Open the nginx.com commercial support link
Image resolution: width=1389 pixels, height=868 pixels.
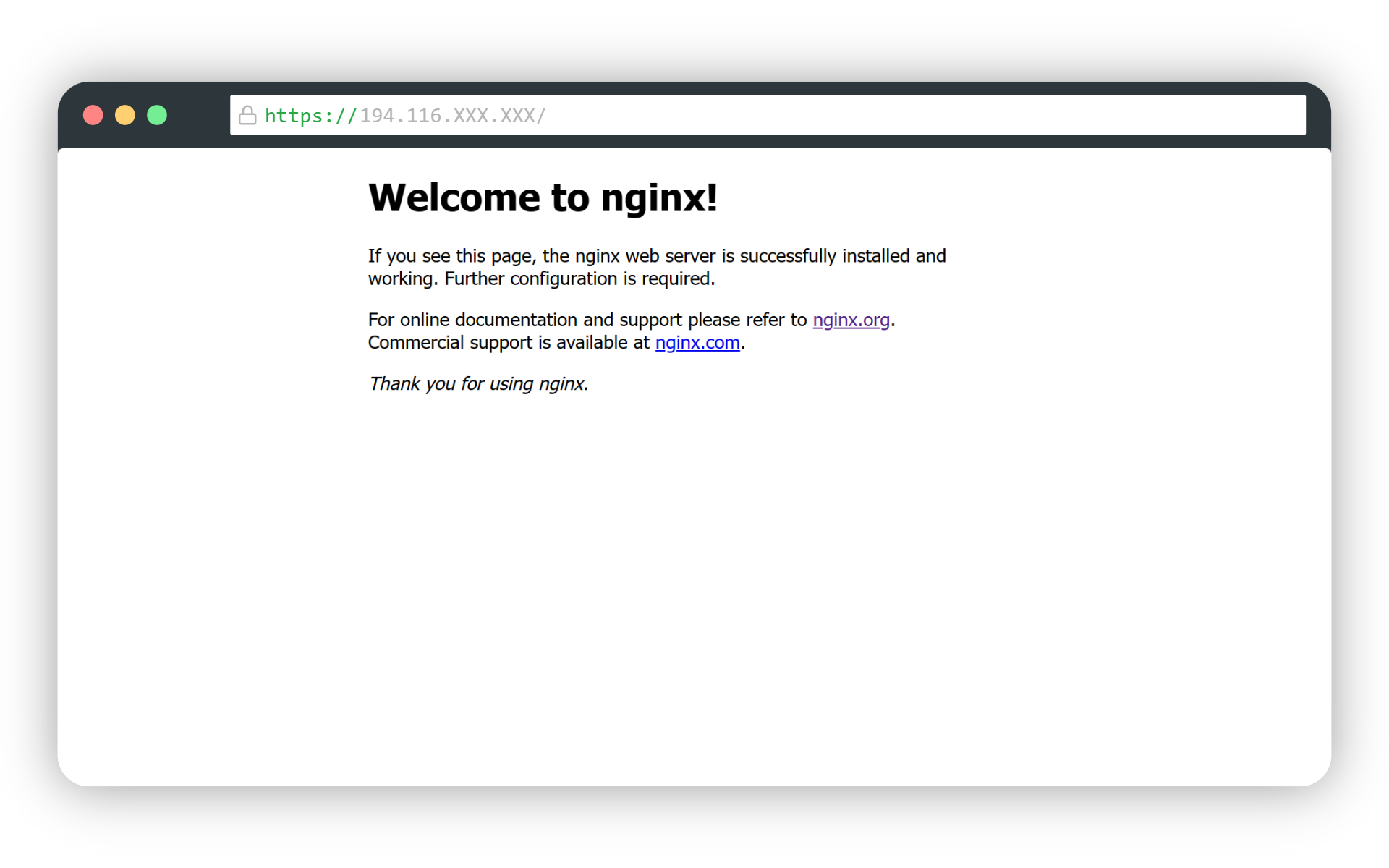pyautogui.click(x=697, y=343)
